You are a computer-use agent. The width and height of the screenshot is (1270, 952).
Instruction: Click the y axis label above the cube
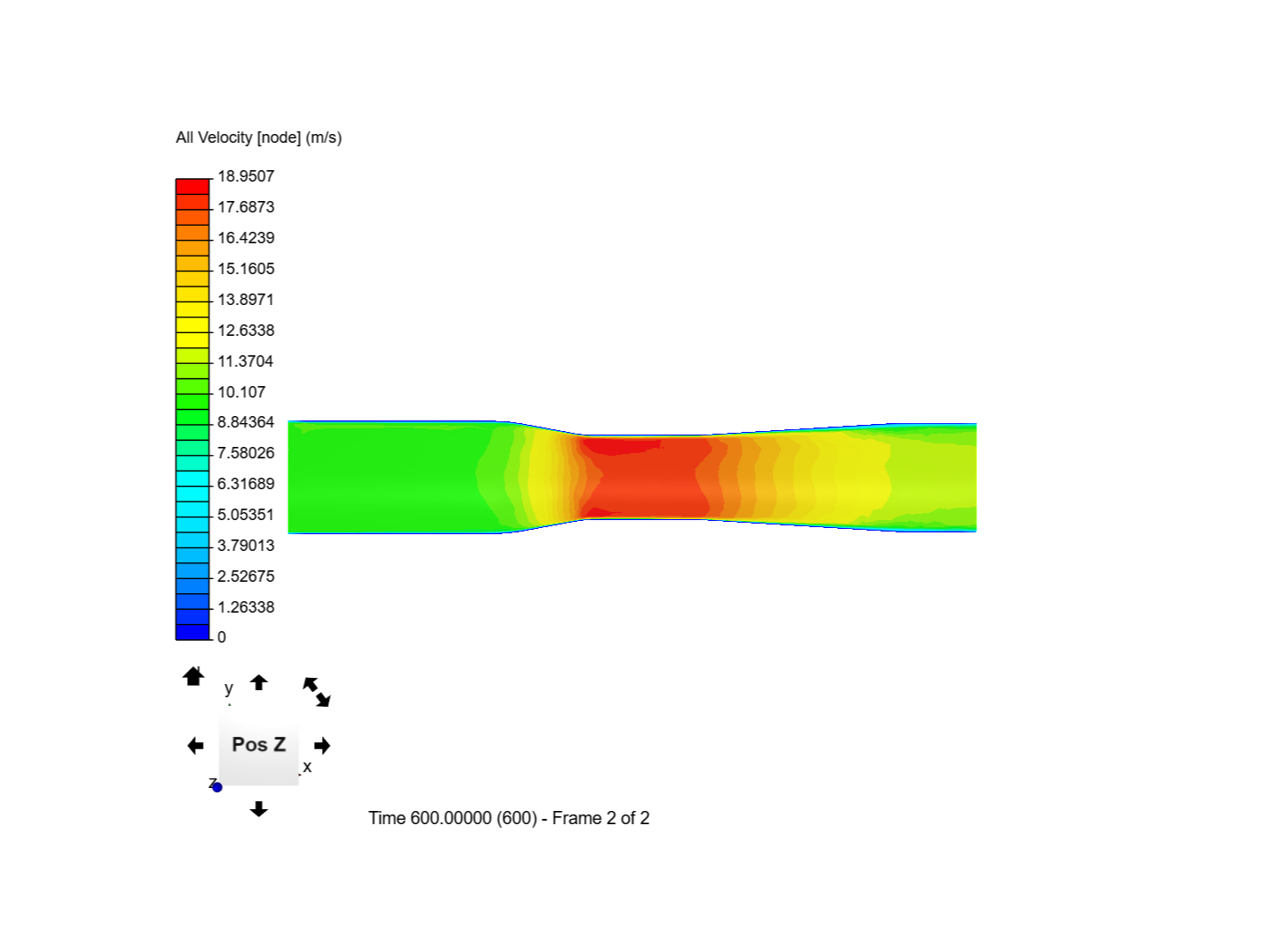click(x=228, y=688)
